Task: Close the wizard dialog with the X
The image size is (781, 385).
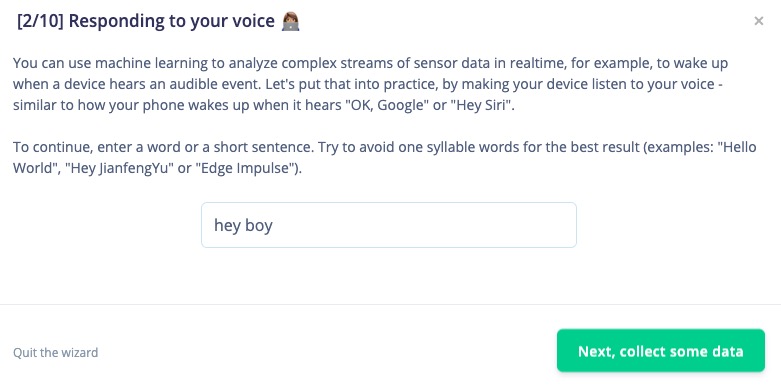Action: pyautogui.click(x=759, y=21)
